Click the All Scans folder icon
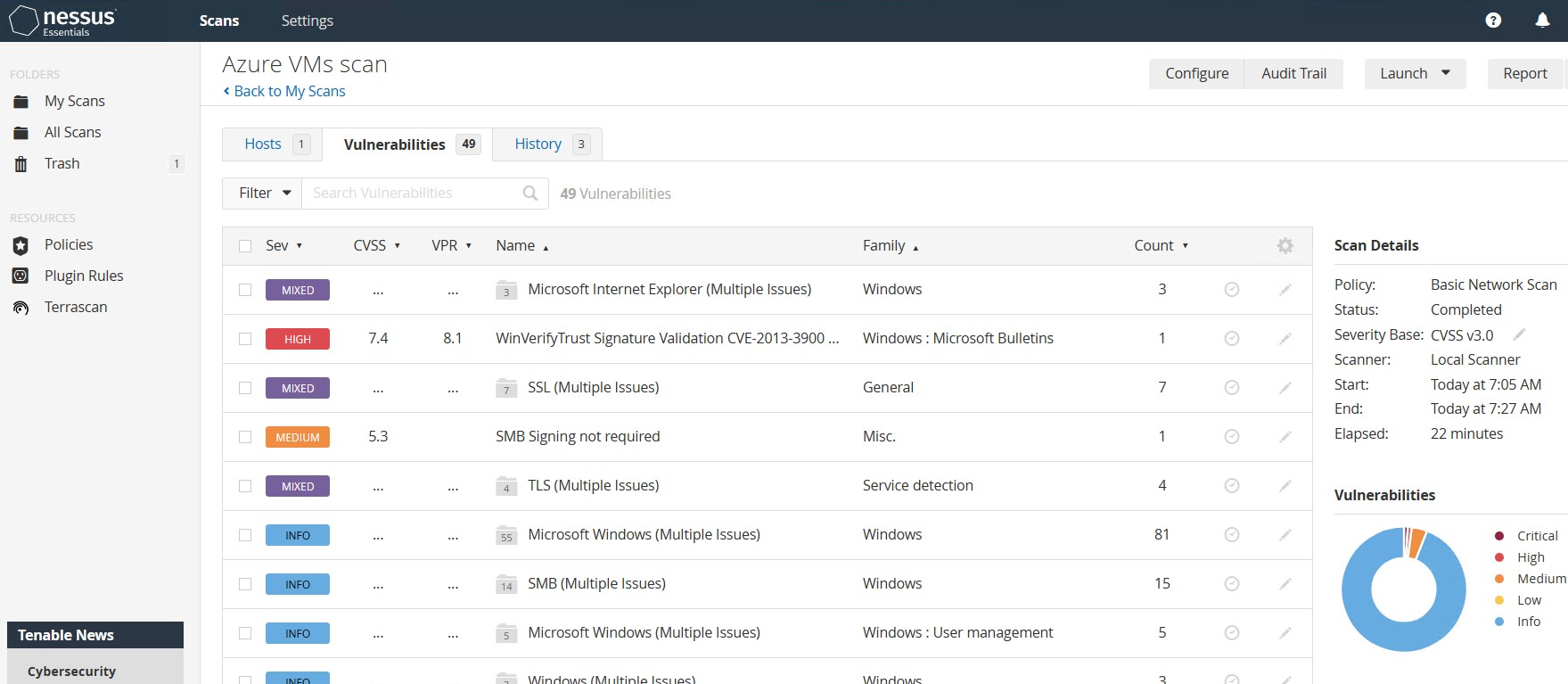The height and width of the screenshot is (684, 1568). click(x=21, y=133)
